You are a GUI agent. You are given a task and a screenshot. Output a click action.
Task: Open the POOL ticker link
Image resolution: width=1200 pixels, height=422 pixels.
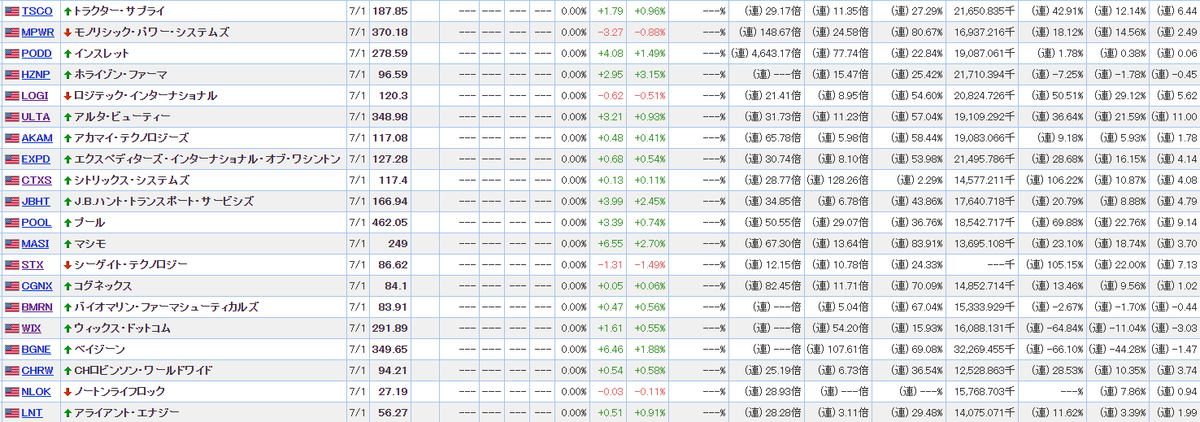[x=37, y=222]
